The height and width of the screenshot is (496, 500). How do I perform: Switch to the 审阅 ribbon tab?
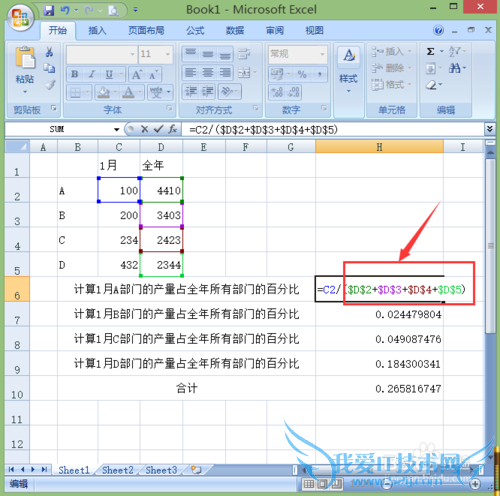coord(275,31)
